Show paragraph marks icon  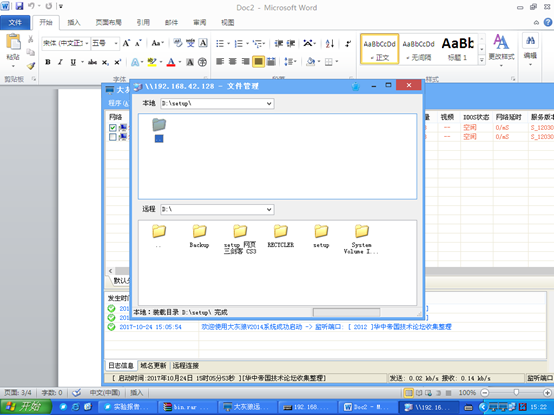348,43
